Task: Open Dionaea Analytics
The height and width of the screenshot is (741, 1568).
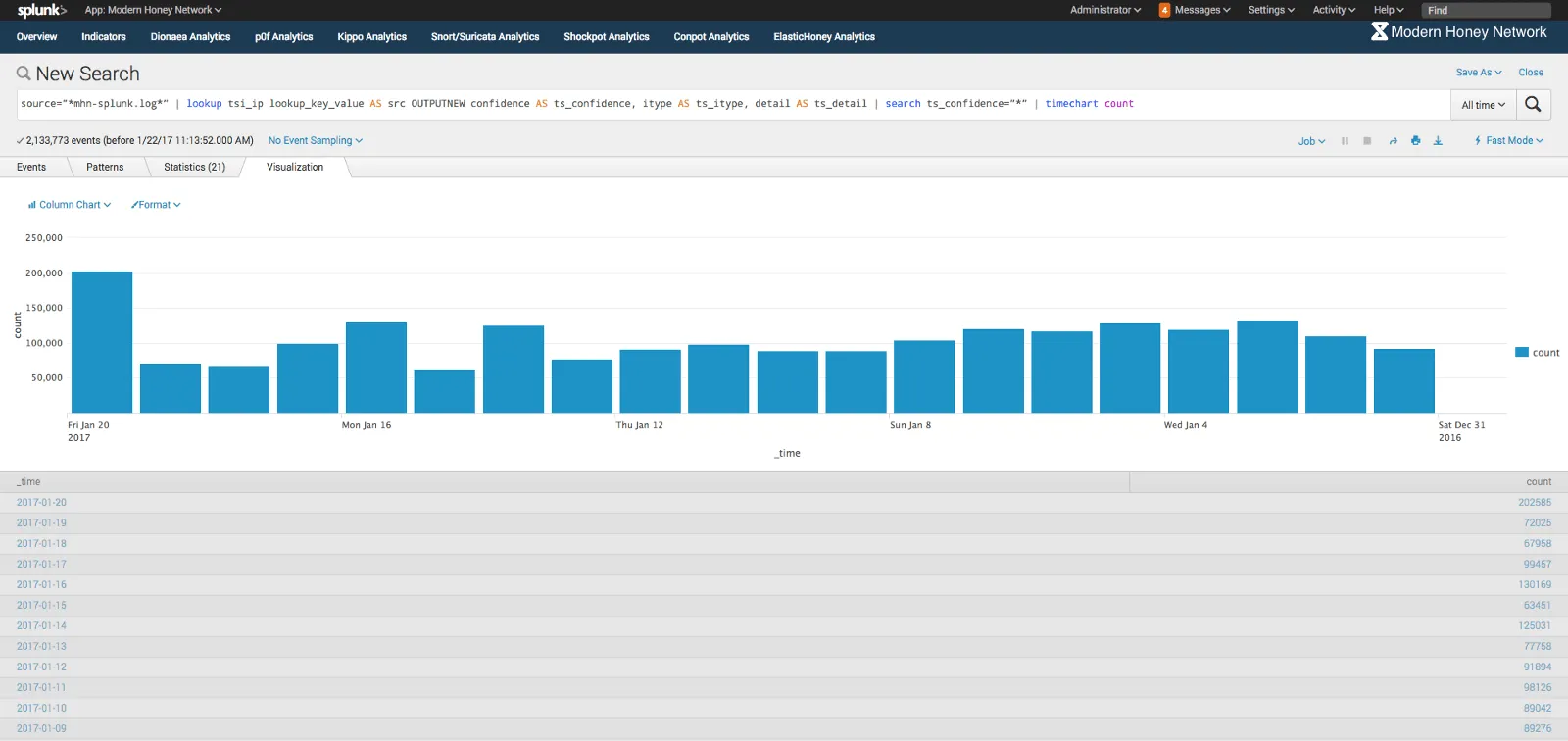Action: tap(190, 37)
